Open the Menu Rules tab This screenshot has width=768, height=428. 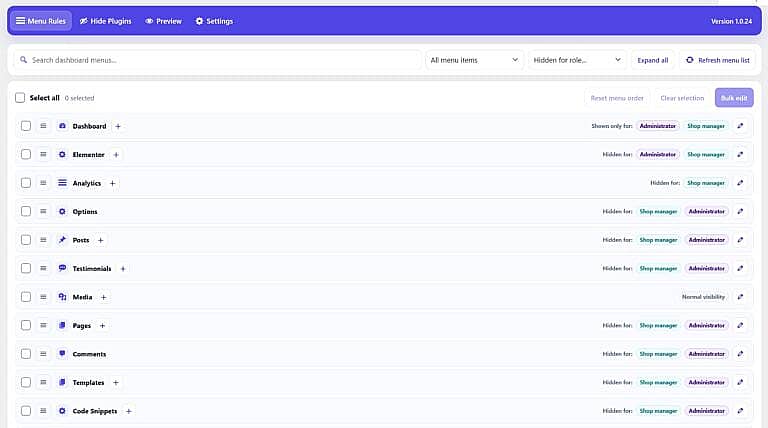tap(41, 21)
